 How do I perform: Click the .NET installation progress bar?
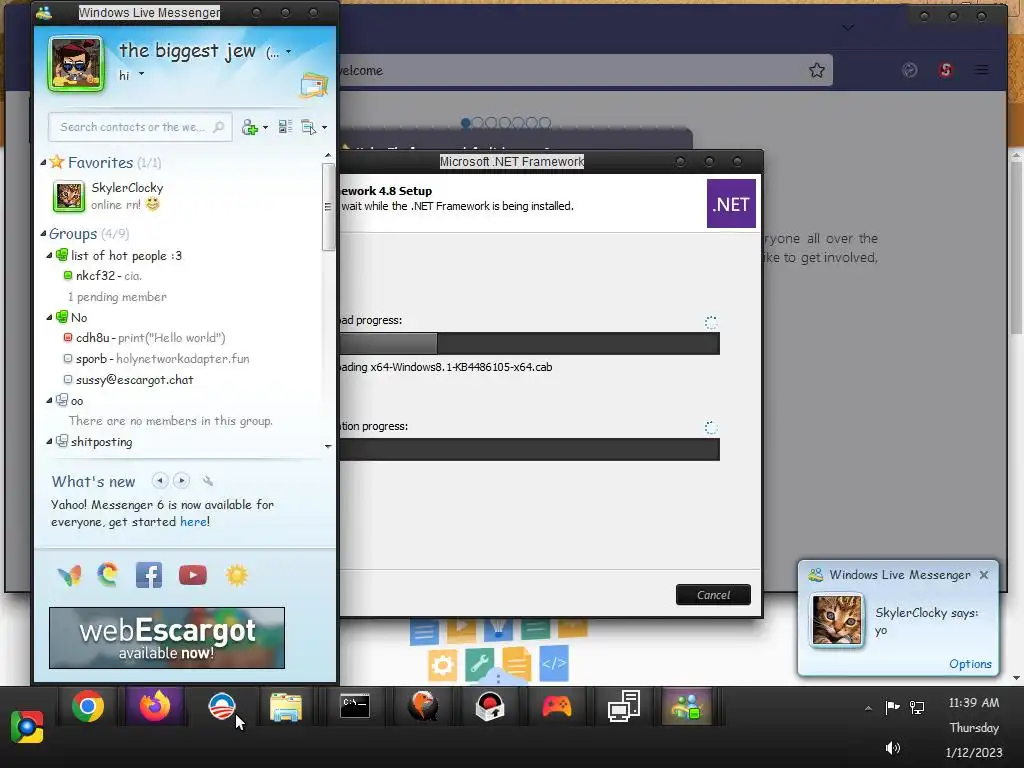coord(529,449)
